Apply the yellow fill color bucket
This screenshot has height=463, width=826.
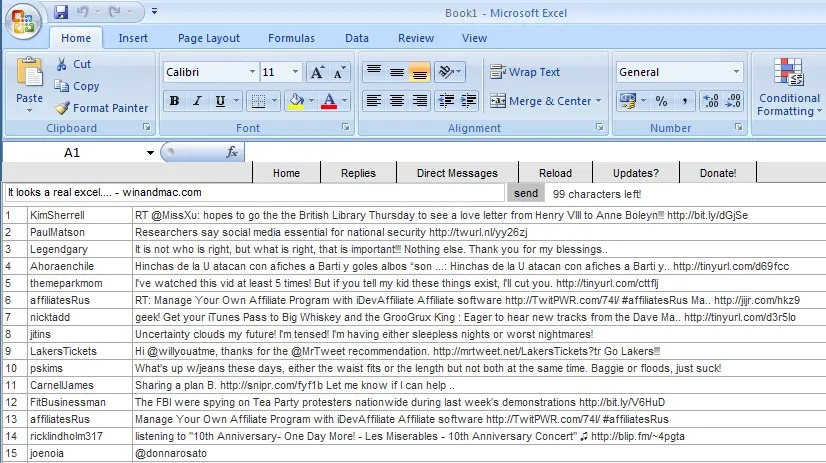coord(297,101)
